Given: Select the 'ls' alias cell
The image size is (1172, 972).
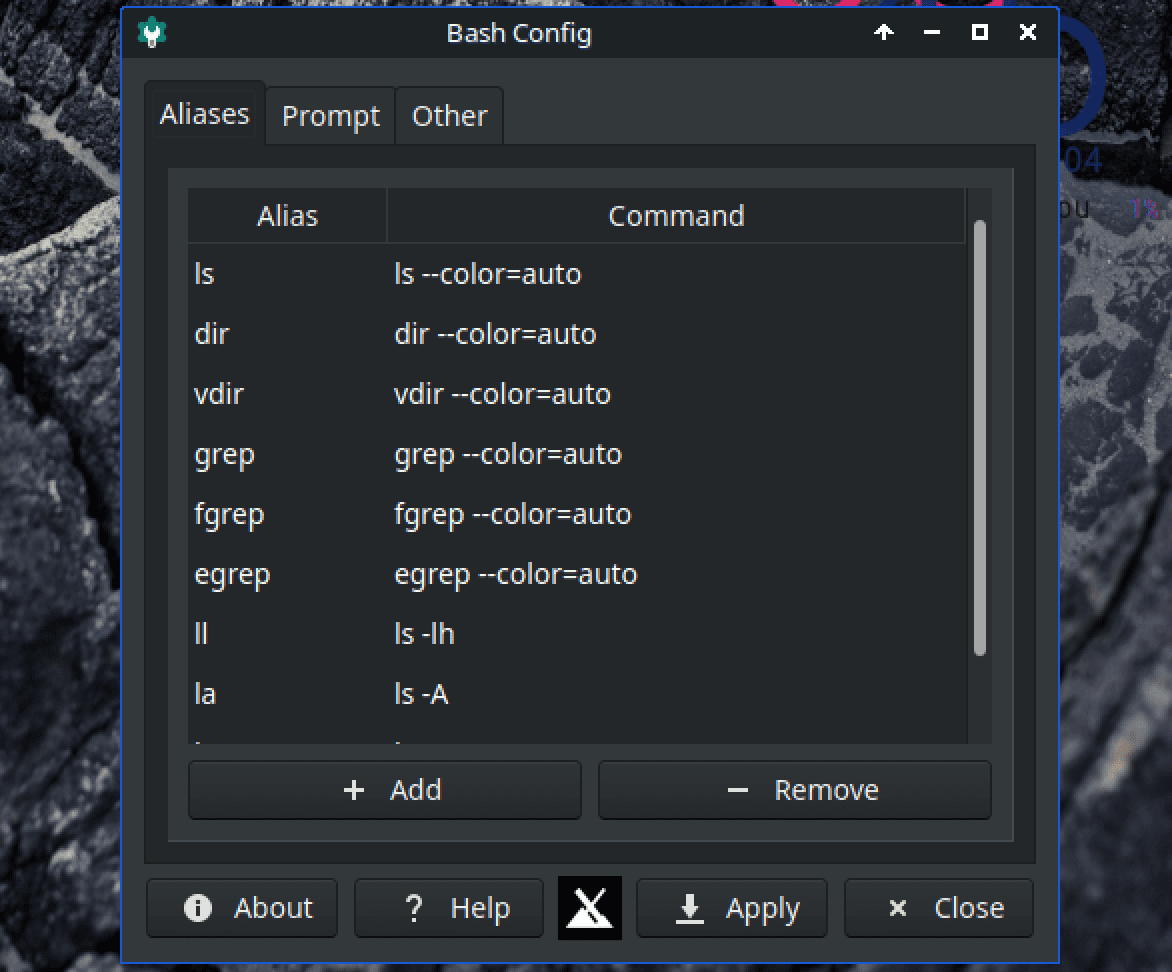Looking at the screenshot, I should 287,274.
